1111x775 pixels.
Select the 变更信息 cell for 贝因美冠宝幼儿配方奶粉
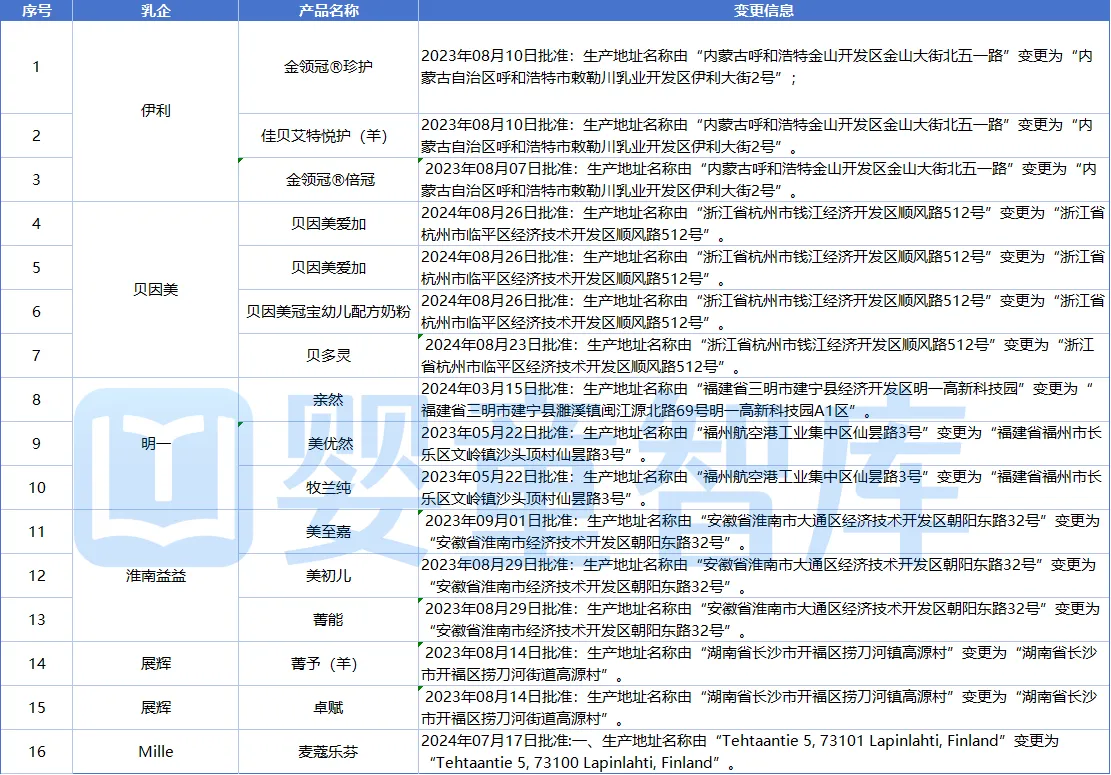click(x=764, y=312)
